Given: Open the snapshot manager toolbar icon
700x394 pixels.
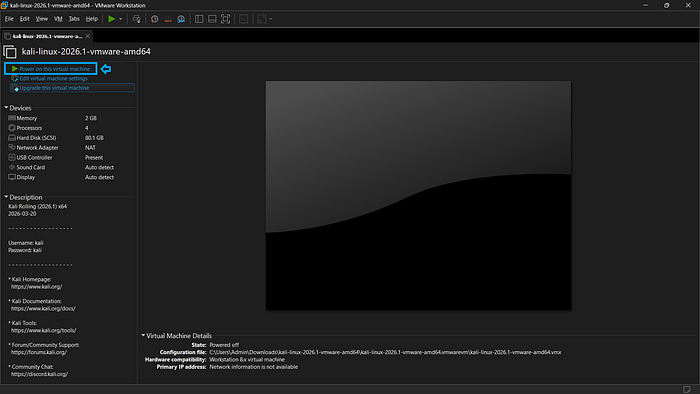Looking at the screenshot, I should [x=181, y=19].
